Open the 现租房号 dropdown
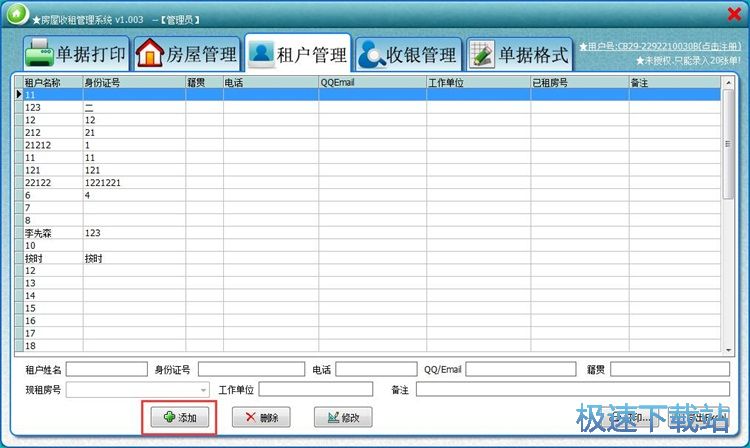The width and height of the screenshot is (750, 448). pos(204,390)
